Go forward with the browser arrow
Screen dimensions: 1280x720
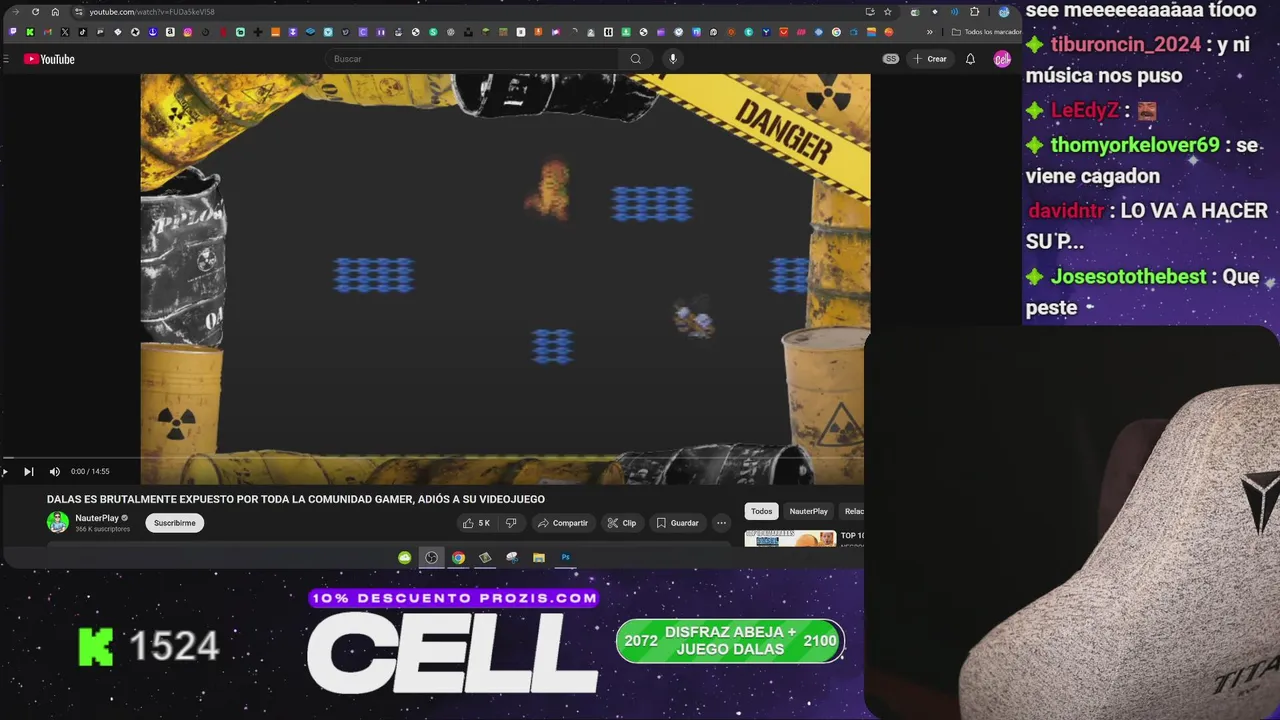coord(15,12)
